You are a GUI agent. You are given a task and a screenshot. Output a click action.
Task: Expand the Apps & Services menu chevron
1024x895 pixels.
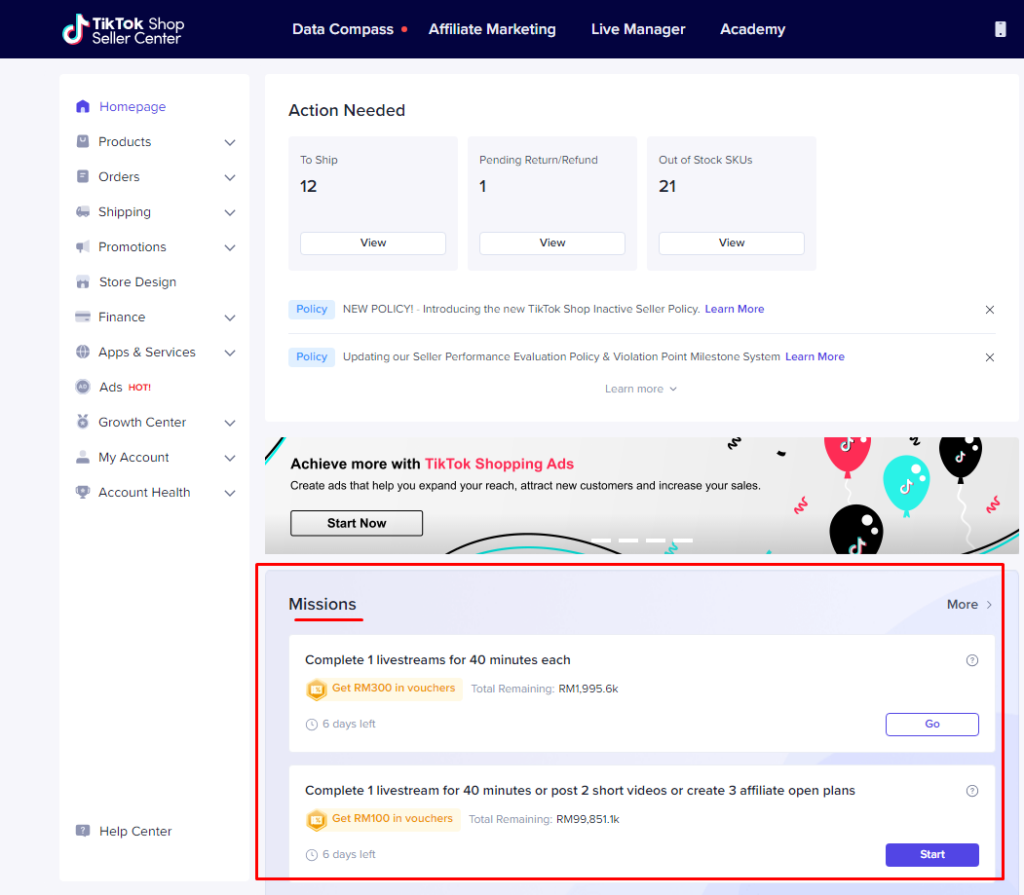tap(230, 353)
